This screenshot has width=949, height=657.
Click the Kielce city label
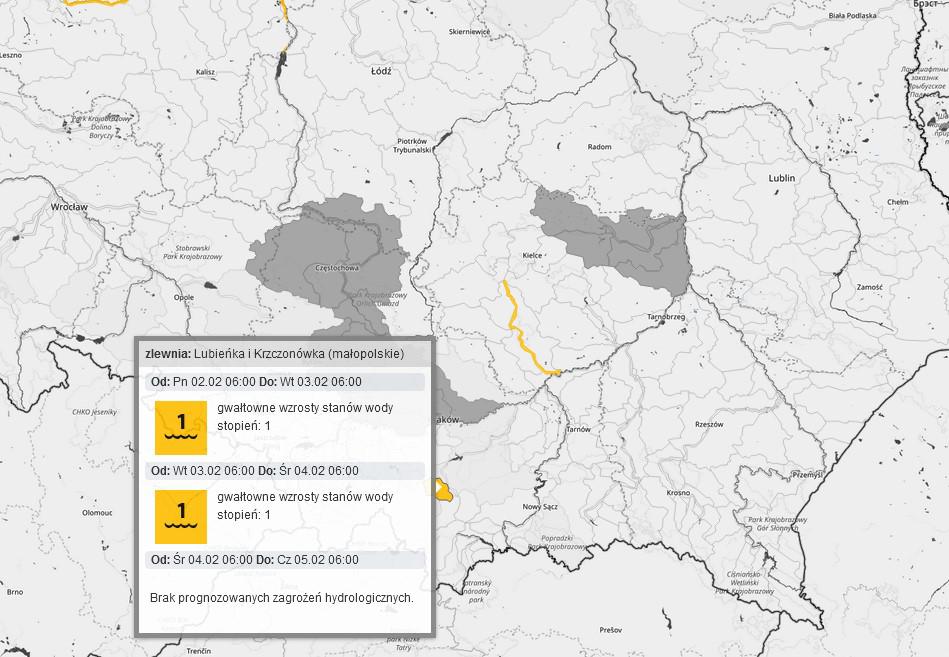point(532,255)
